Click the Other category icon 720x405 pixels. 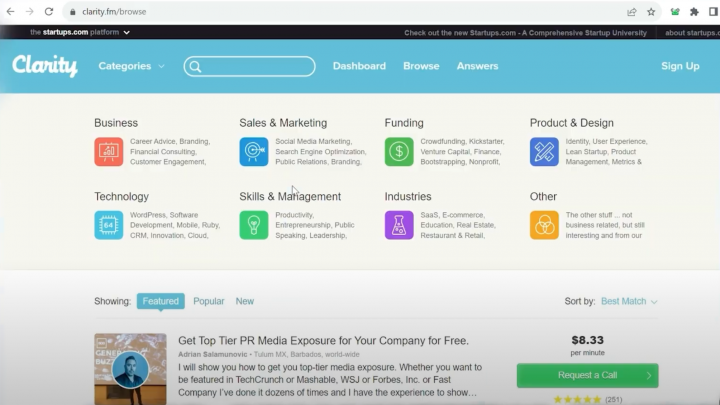tap(544, 225)
